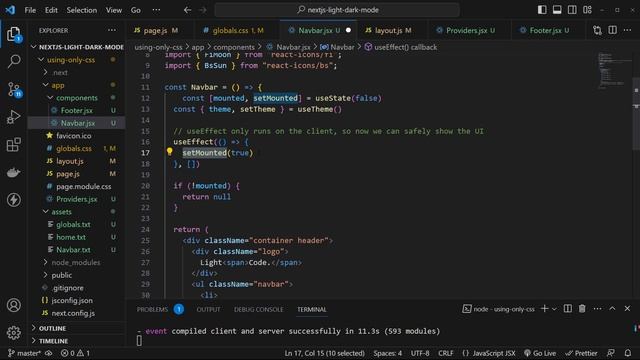Switch to the DEBUG CONSOLE panel tab
The image size is (640, 360).
tap(258, 309)
